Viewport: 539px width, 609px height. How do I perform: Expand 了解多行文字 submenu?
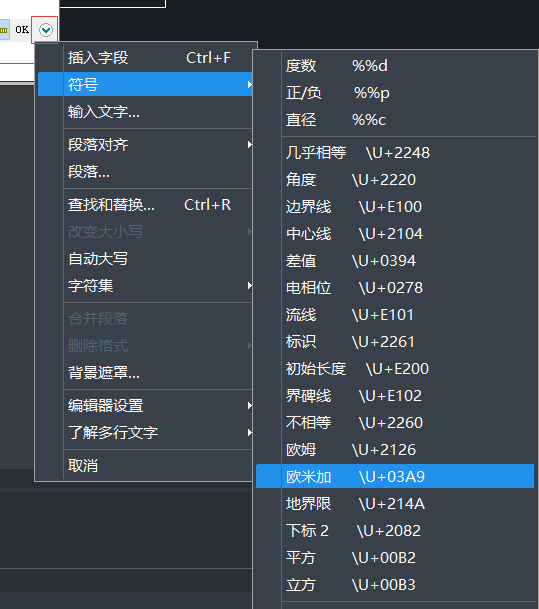tap(145, 432)
